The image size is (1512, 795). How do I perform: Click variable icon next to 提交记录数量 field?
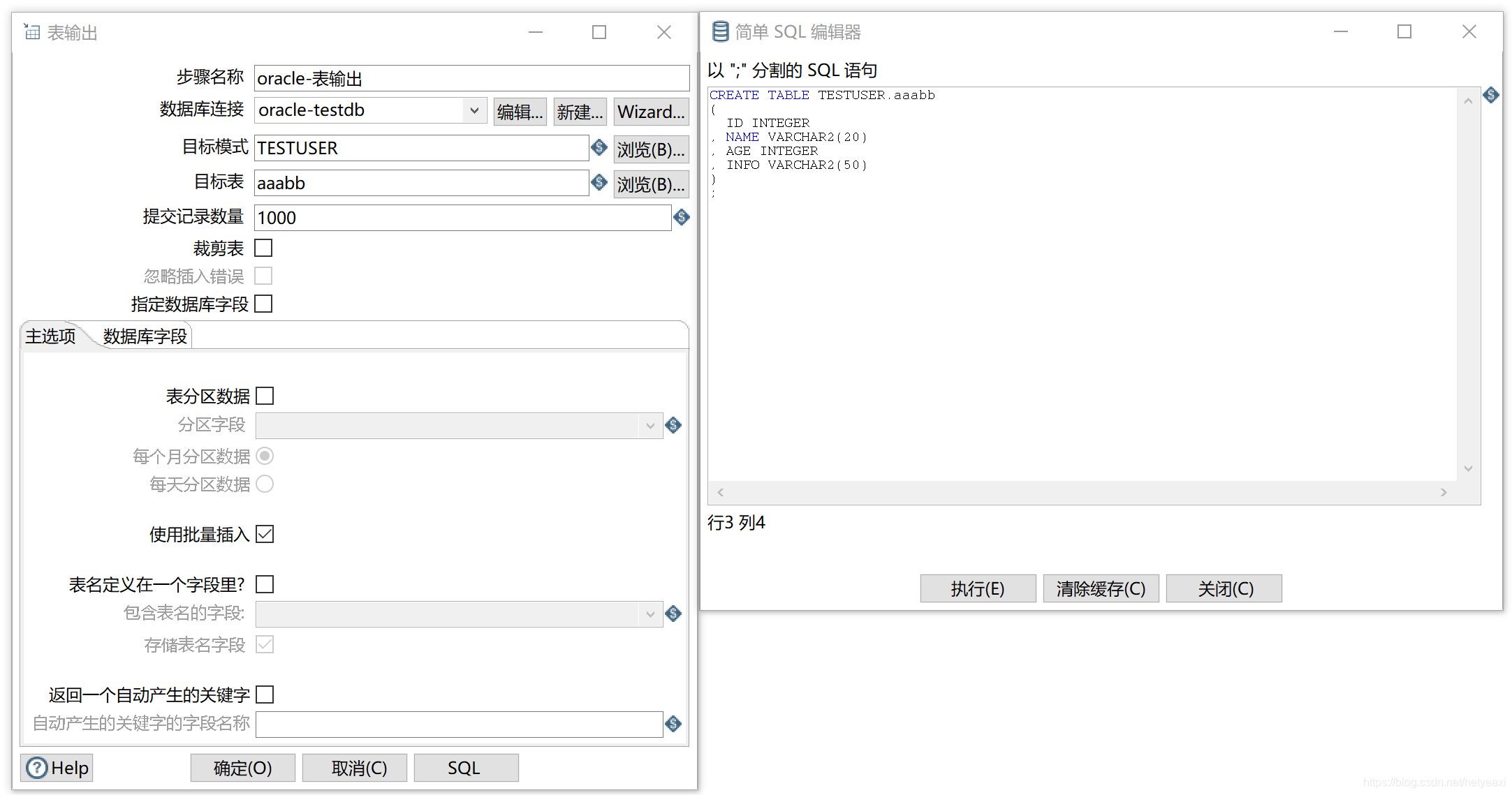(682, 217)
